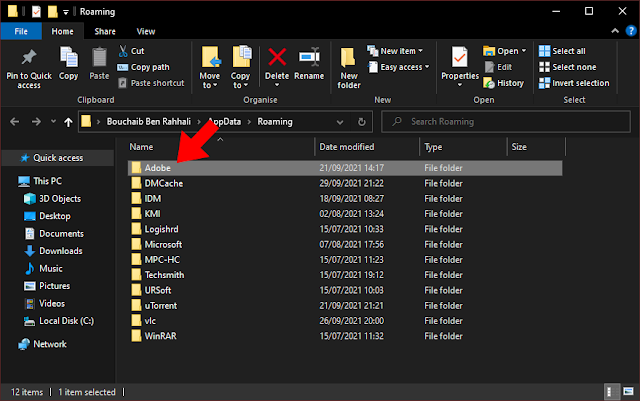Go up one folder level
Screen dimensions: 640x401
68,122
